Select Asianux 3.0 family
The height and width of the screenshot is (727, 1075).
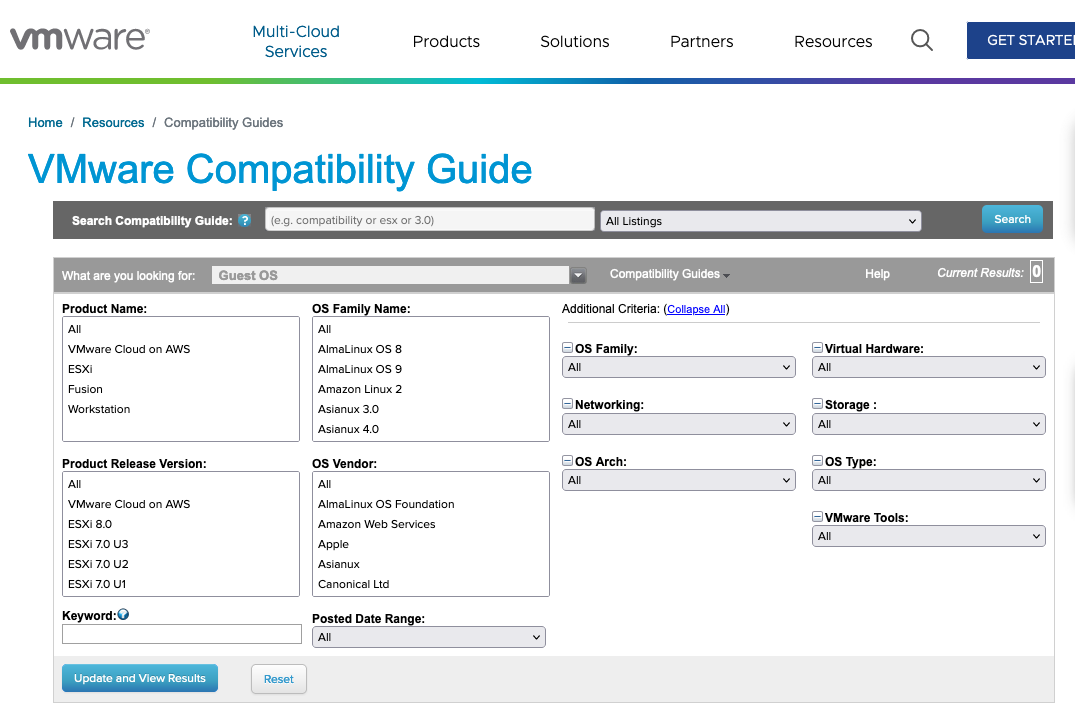pos(431,409)
